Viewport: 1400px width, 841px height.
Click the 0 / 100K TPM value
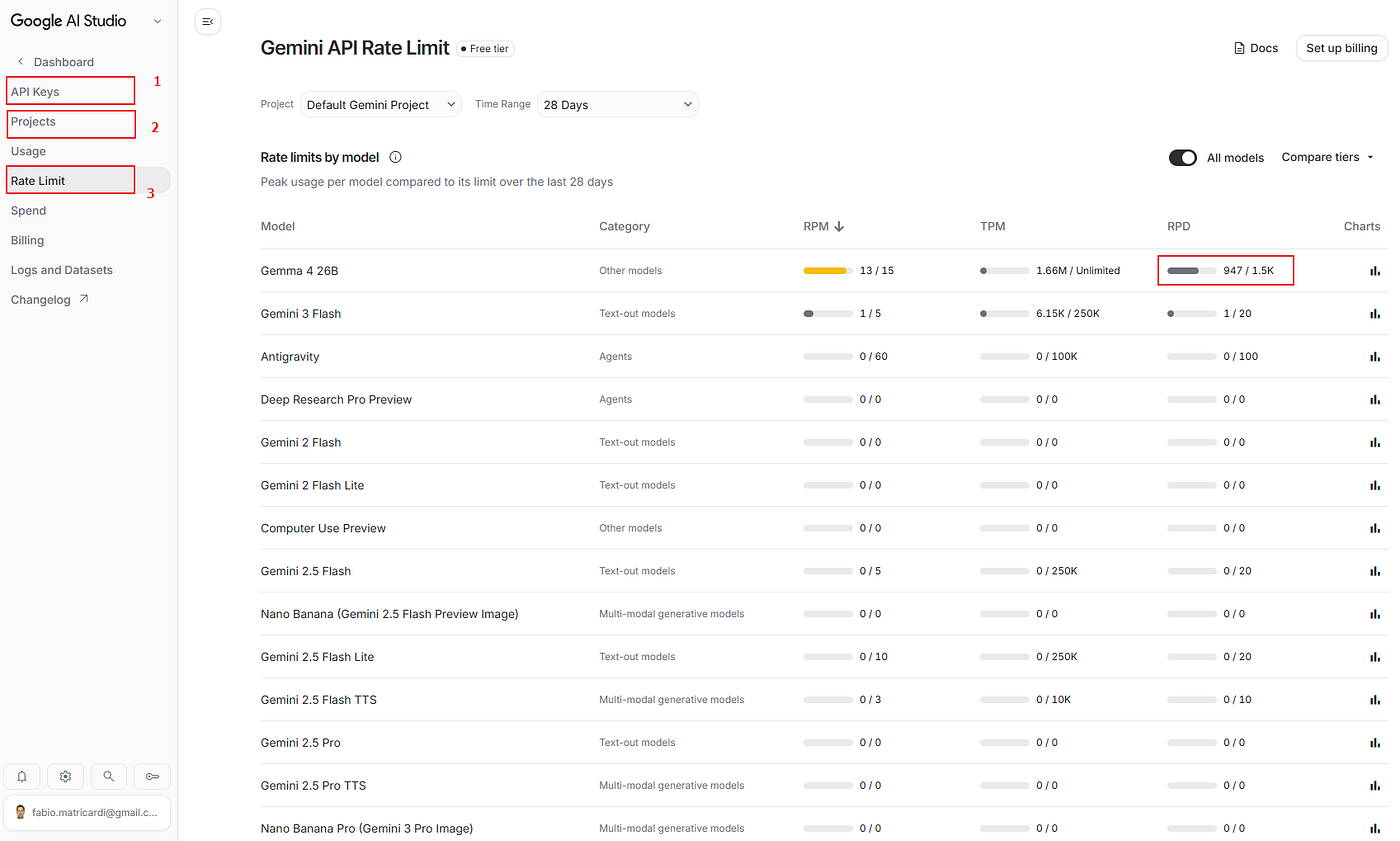(1057, 357)
